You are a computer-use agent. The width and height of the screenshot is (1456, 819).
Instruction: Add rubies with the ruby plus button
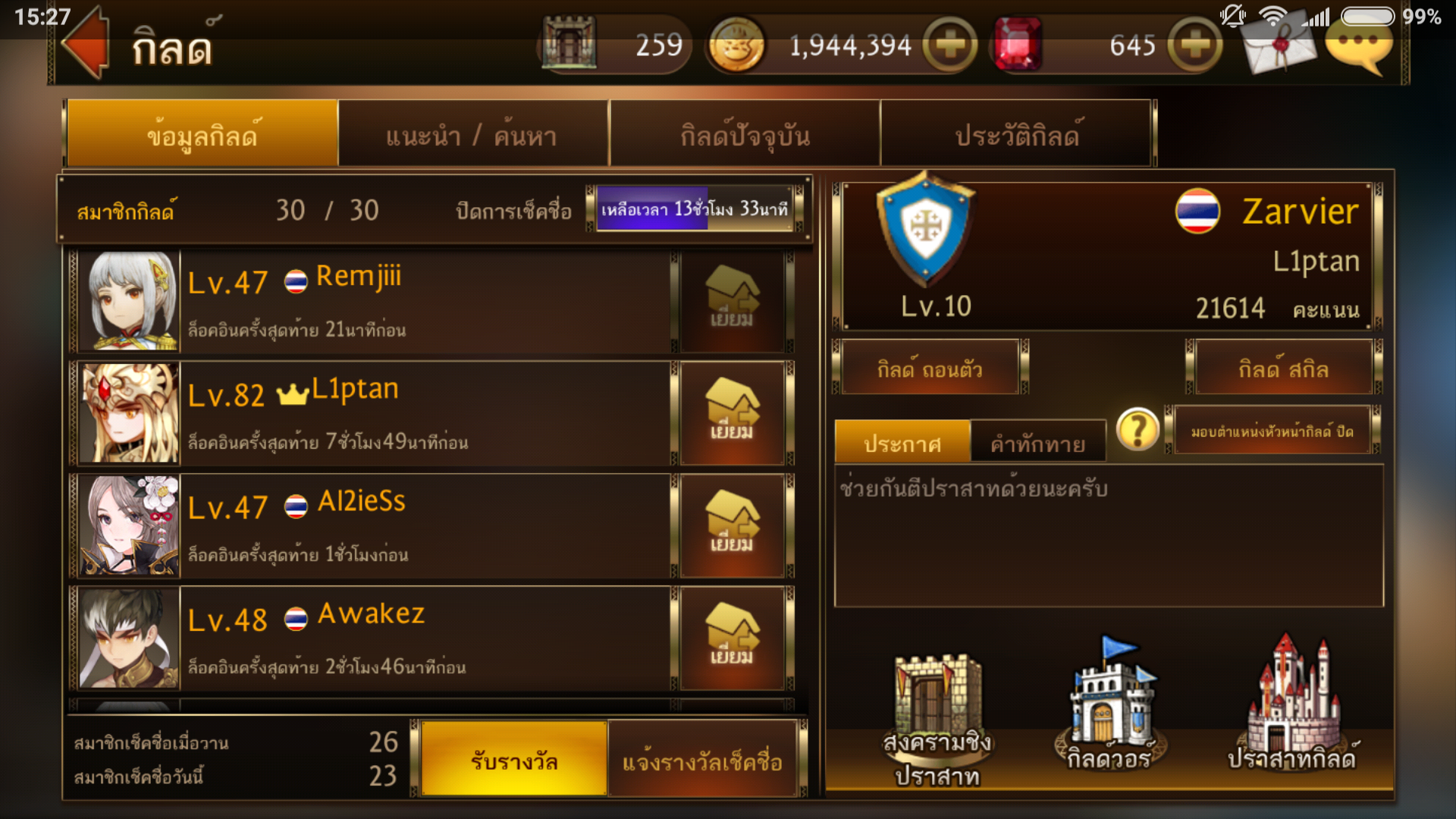coord(1194,45)
